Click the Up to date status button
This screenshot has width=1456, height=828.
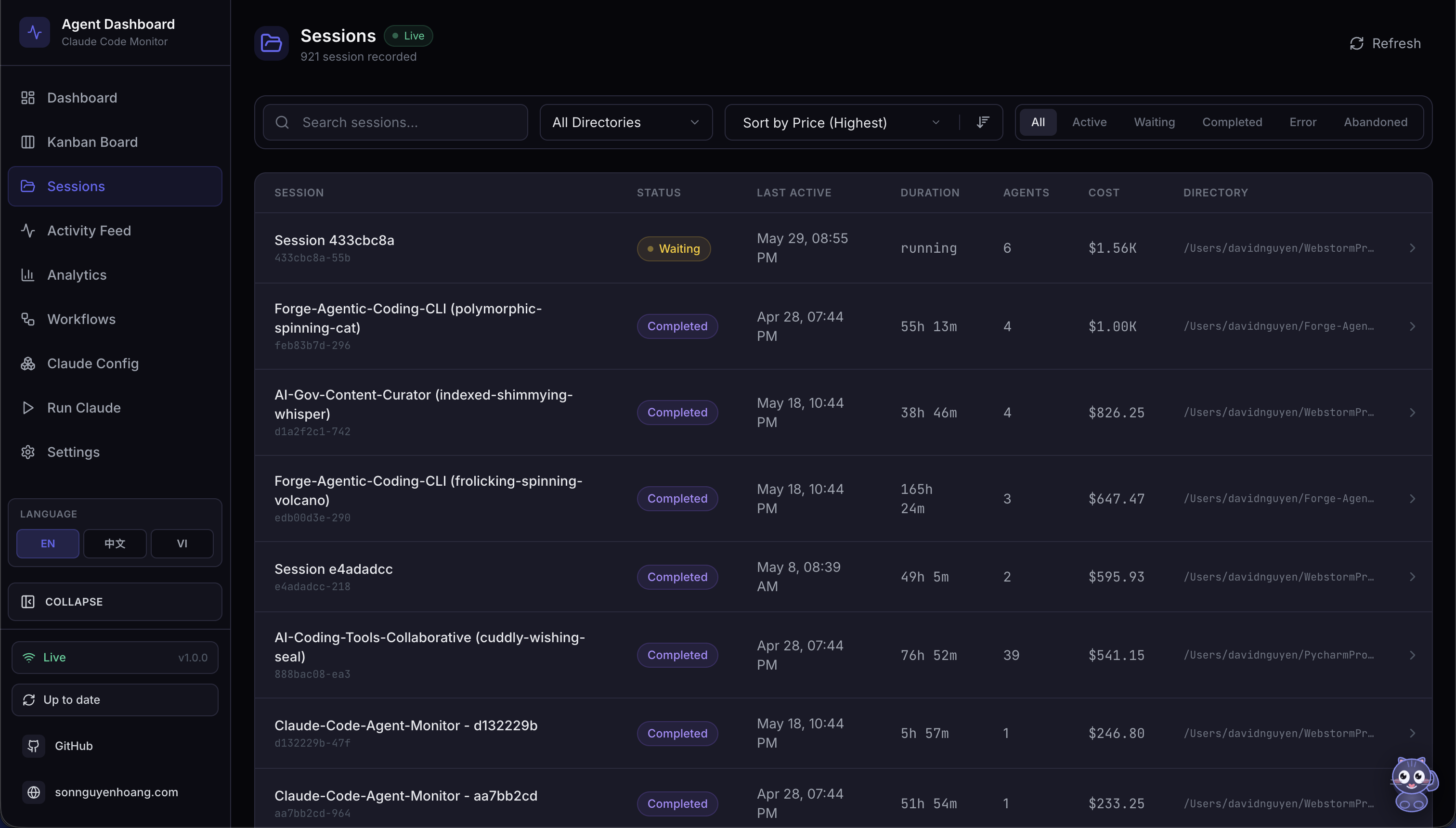(115, 700)
